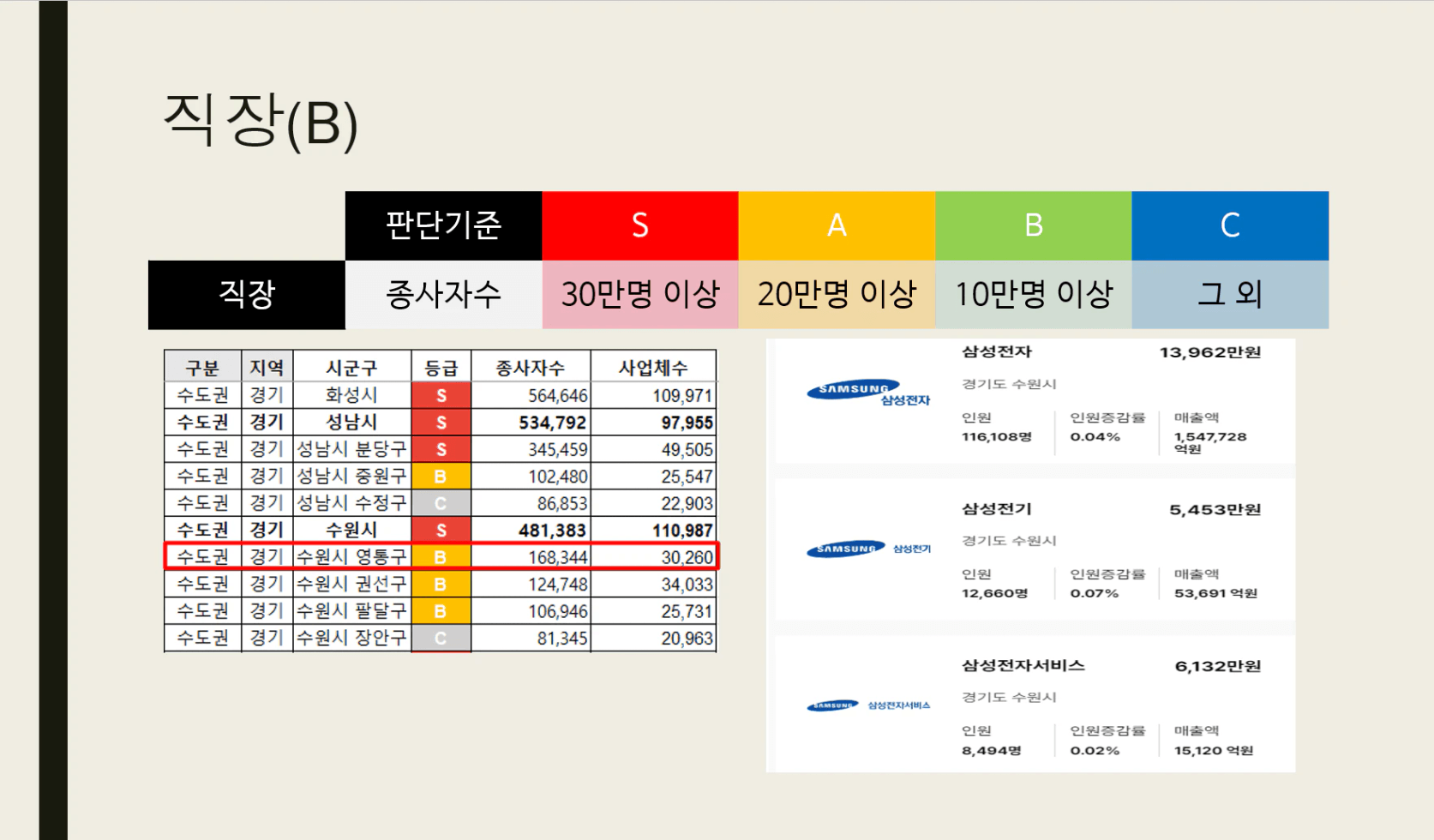Click the 직장(B) slide title
This screenshot has width=1434, height=840.
click(261, 122)
